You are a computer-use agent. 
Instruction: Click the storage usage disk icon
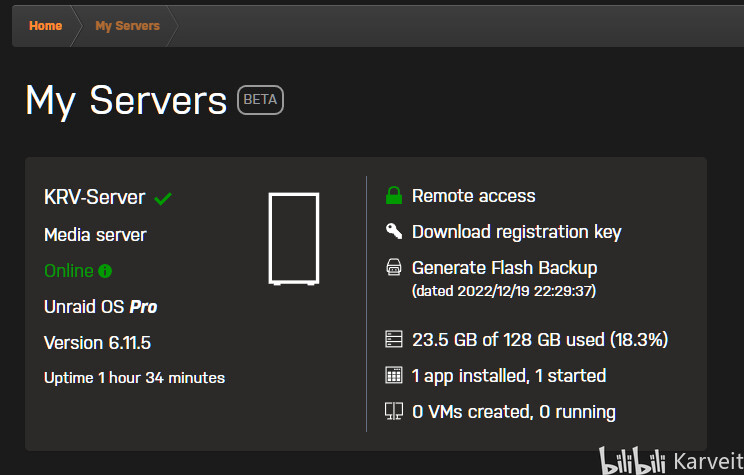click(x=394, y=340)
